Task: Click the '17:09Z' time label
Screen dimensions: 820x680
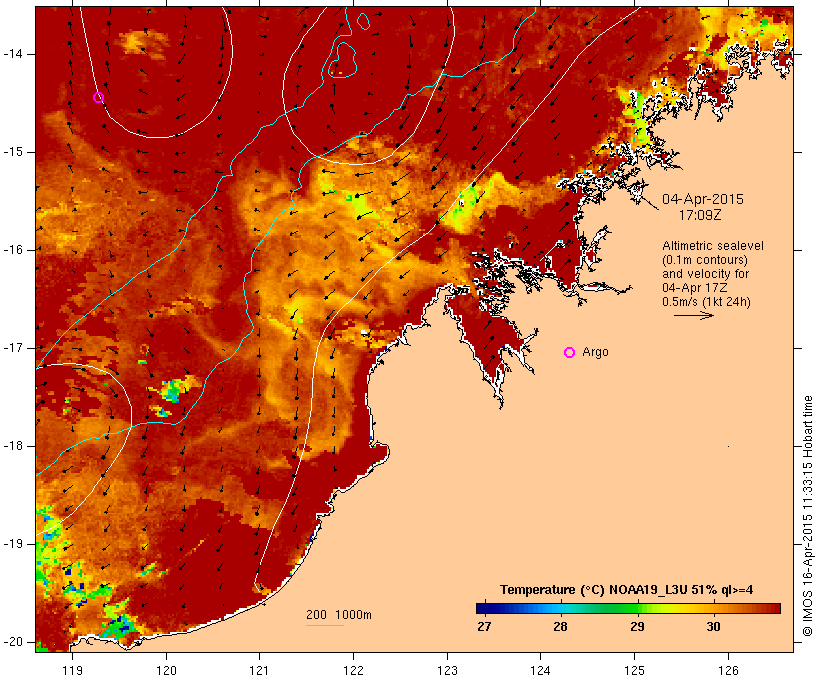Action: [700, 215]
